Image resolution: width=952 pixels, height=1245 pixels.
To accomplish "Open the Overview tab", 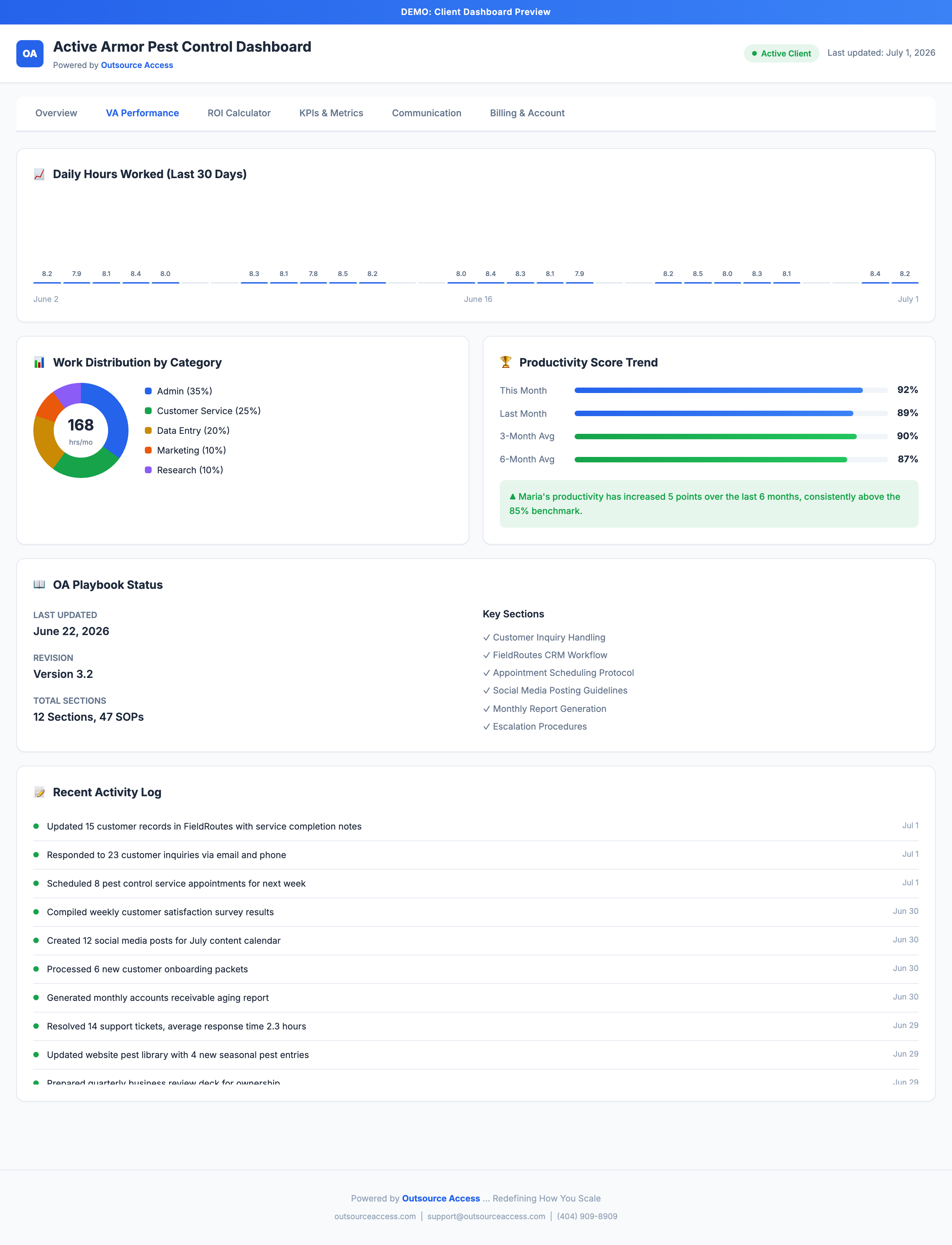I will tap(56, 113).
